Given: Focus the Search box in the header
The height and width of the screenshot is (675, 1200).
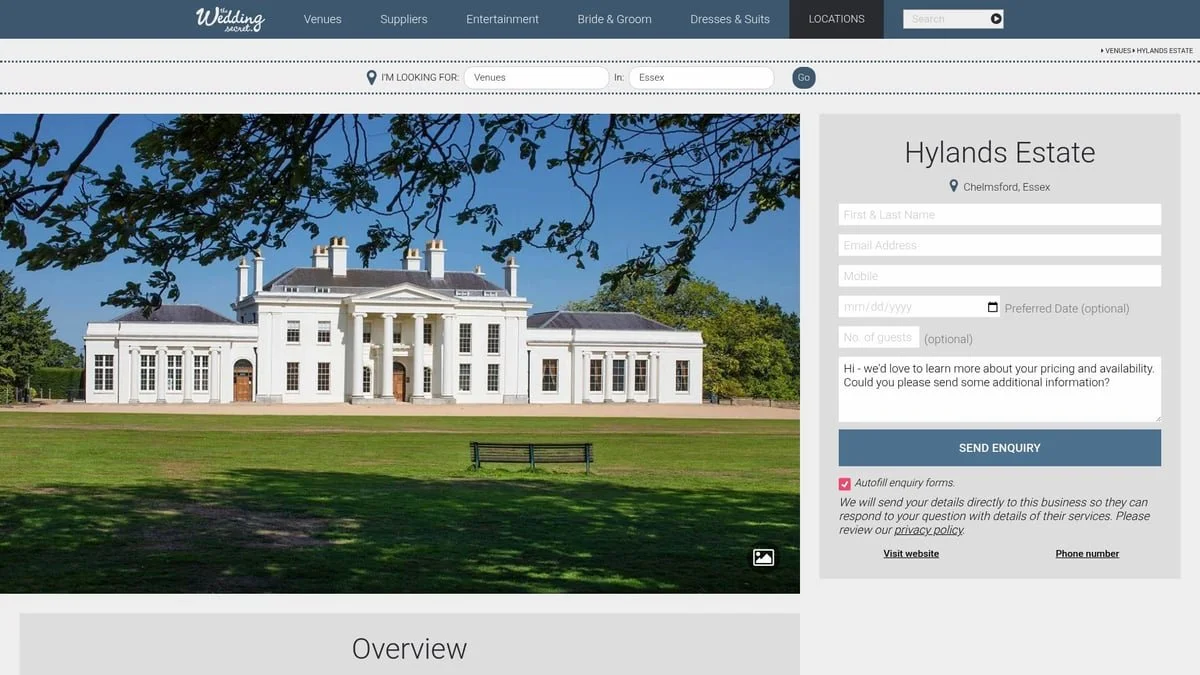Looking at the screenshot, I should coord(946,19).
